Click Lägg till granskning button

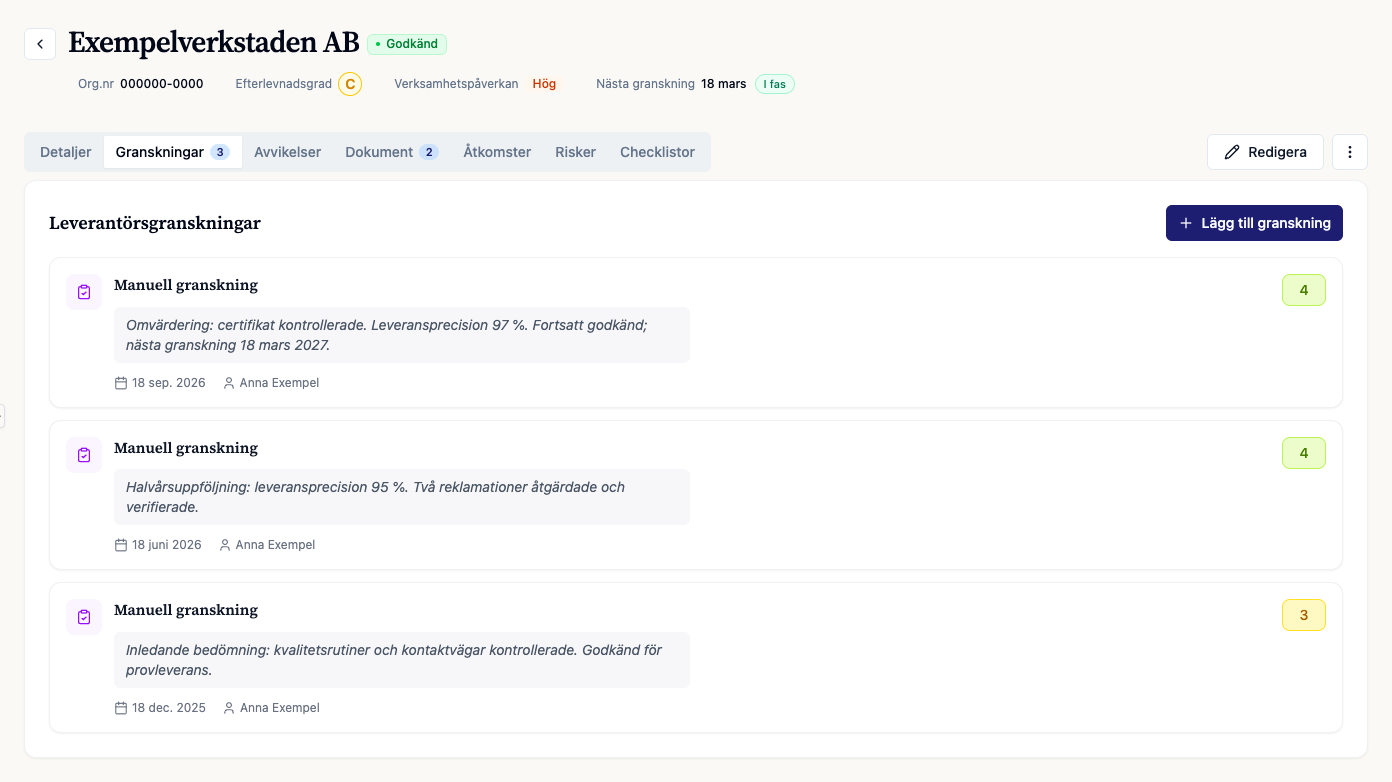click(x=1254, y=223)
